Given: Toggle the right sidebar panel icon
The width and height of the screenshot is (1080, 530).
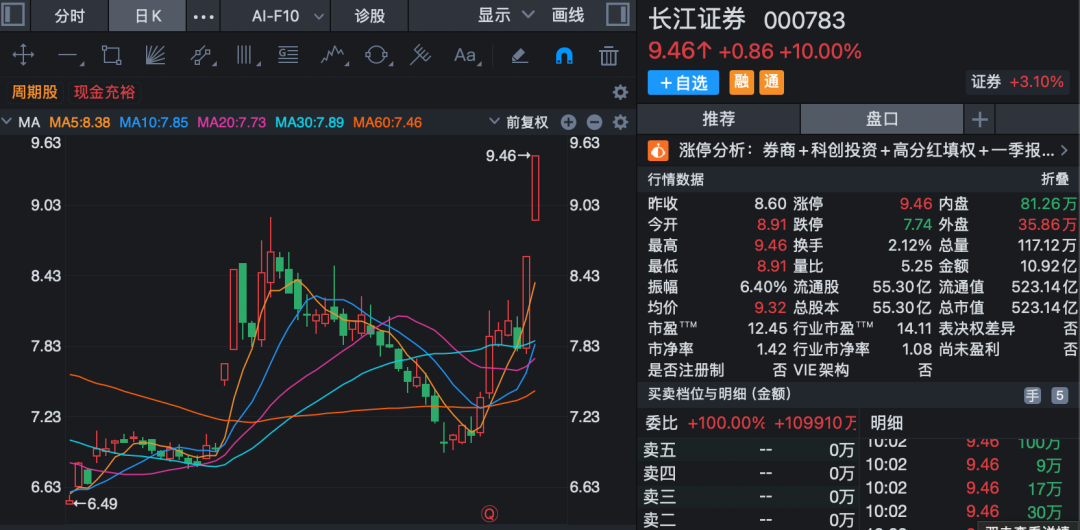Looking at the screenshot, I should pos(618,15).
